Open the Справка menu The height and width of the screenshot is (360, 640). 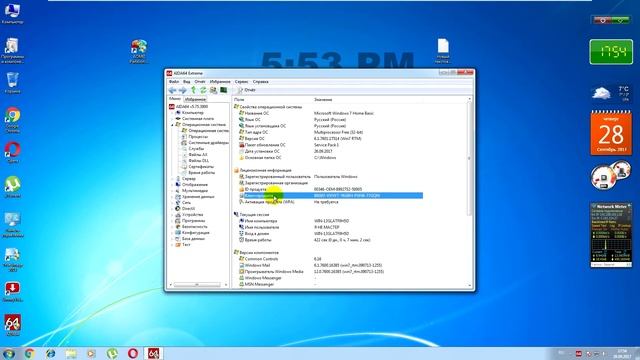[260, 82]
